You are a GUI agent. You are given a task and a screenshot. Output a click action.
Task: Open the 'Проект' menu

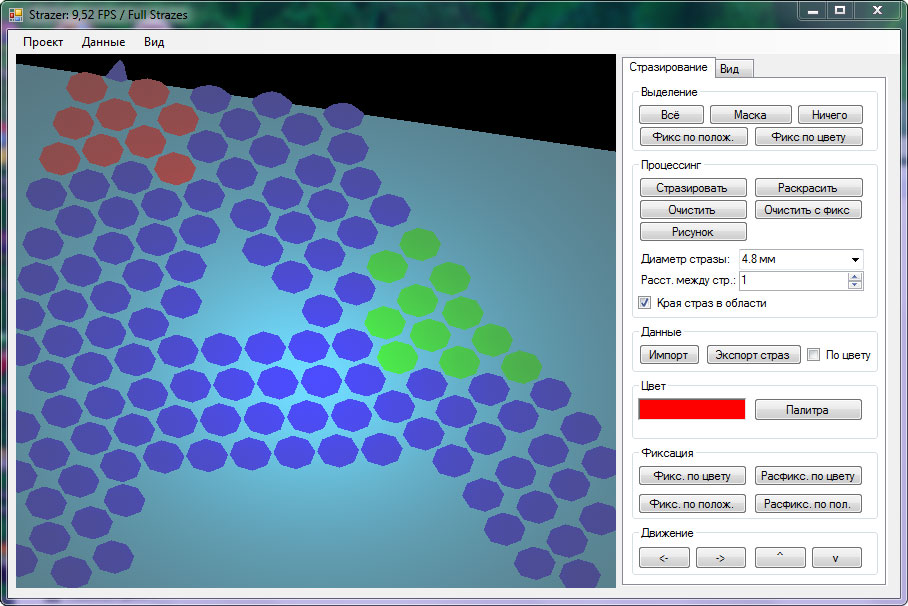click(43, 42)
